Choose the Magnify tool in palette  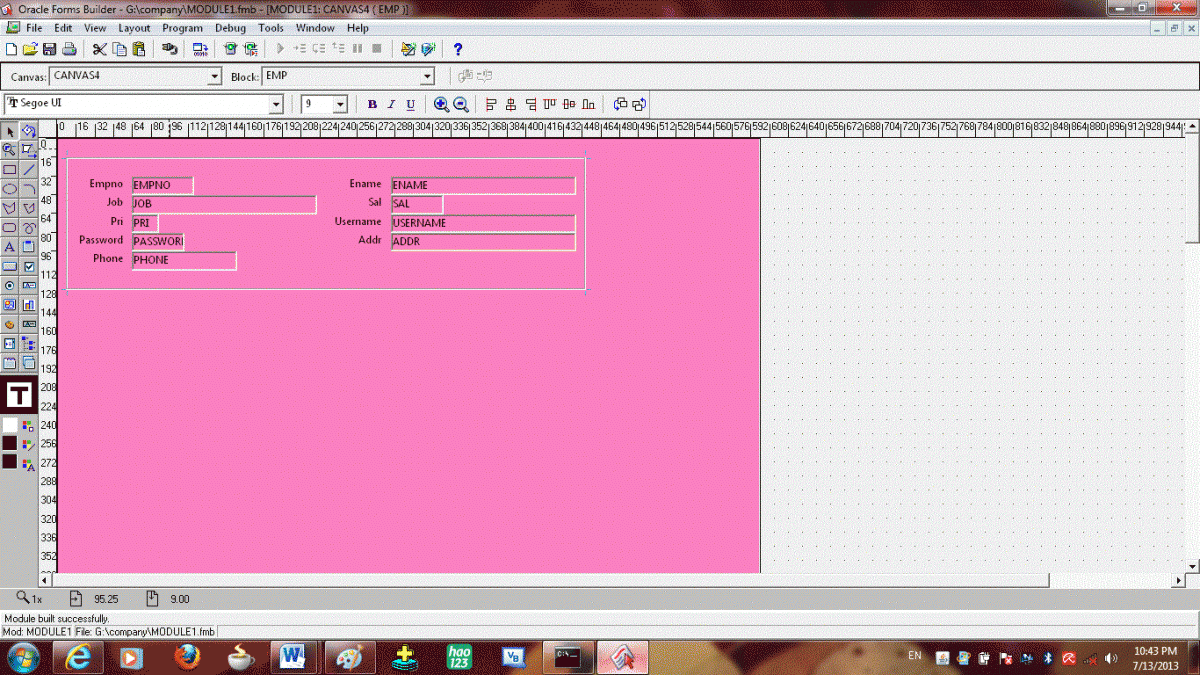[10, 150]
